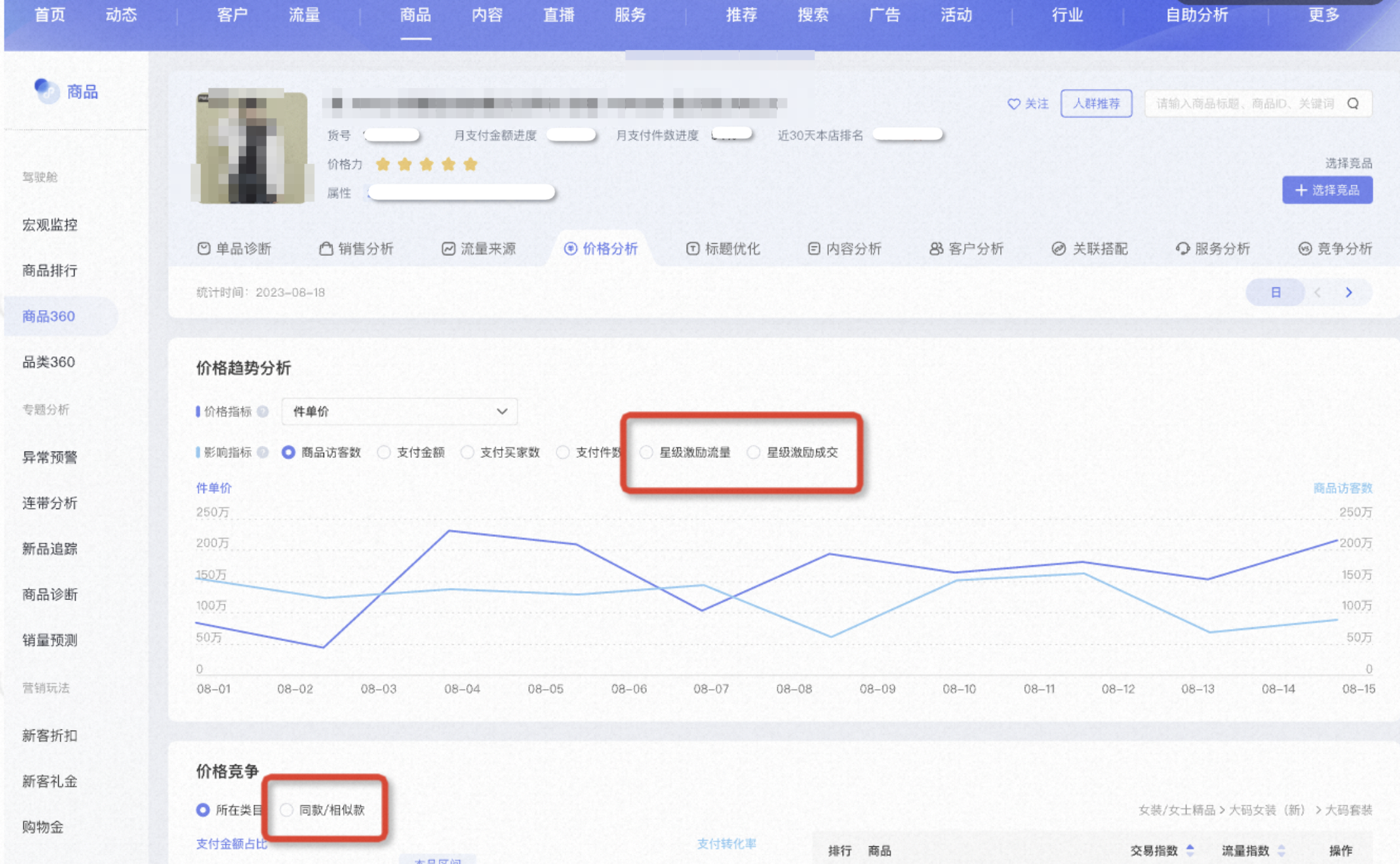This screenshot has width=1400, height=864.
Task: Click the 单品诊断 tab icon
Action: [203, 248]
